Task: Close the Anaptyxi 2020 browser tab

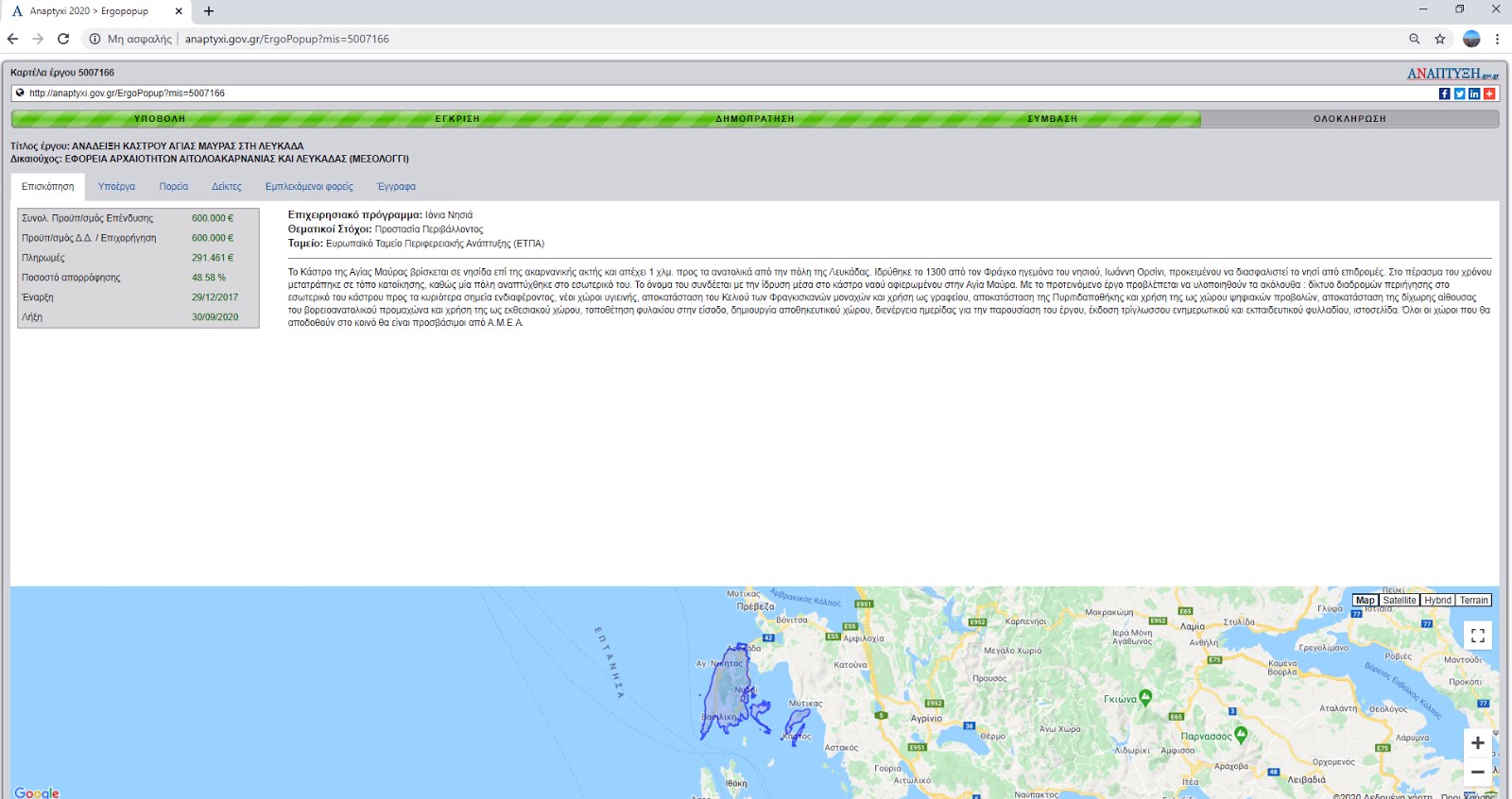Action: [179, 11]
